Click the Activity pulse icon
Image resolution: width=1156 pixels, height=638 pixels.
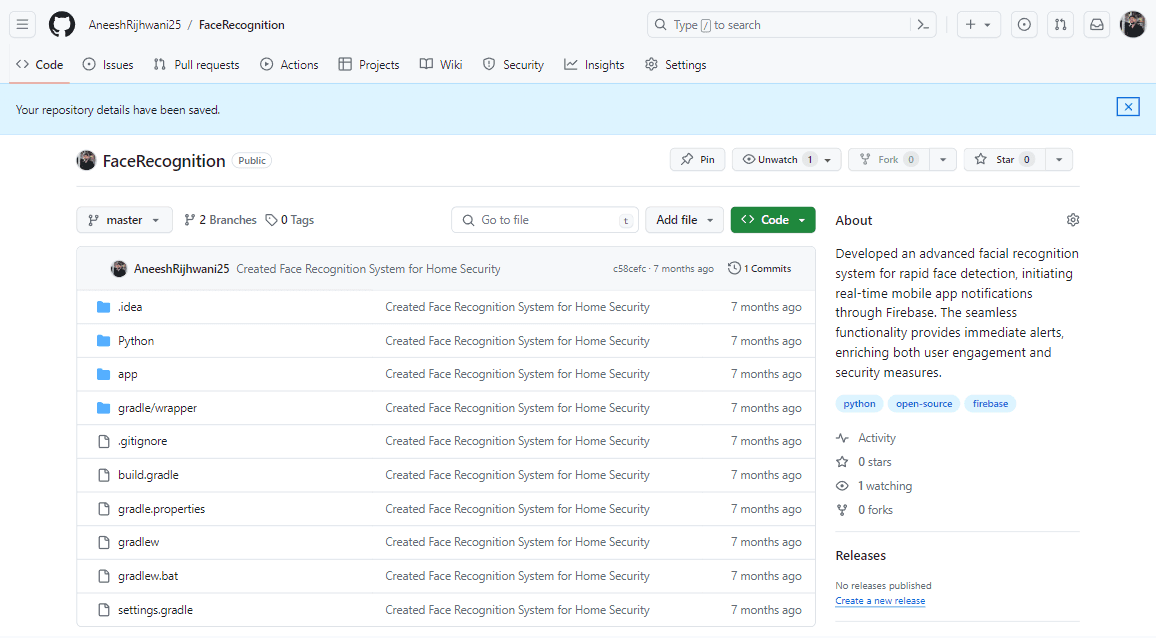(842, 438)
